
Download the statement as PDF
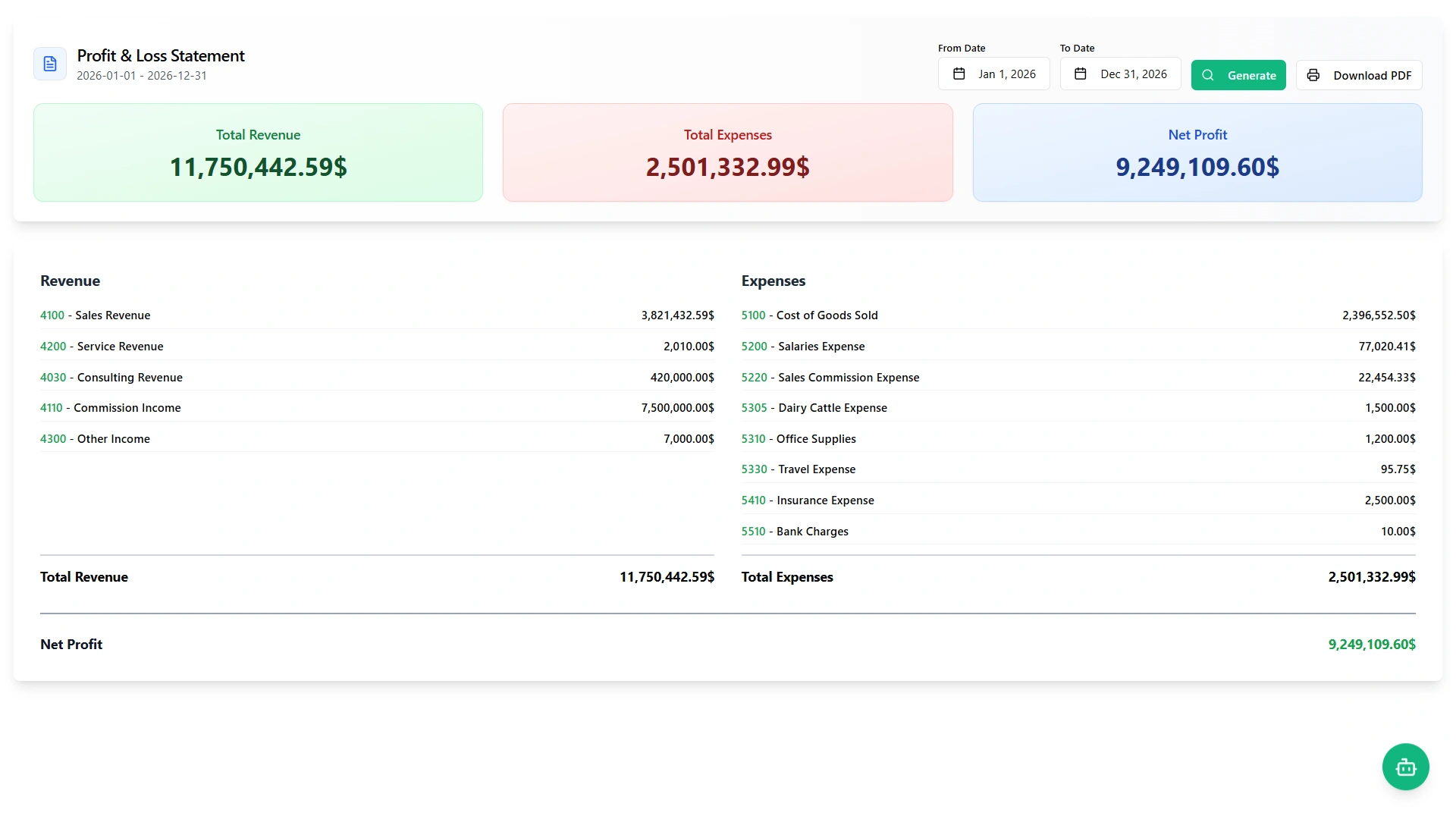[1359, 75]
